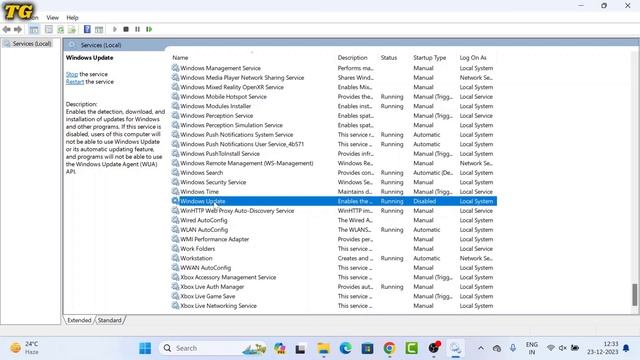Select Xbox Live Game Save row

(x=334, y=297)
